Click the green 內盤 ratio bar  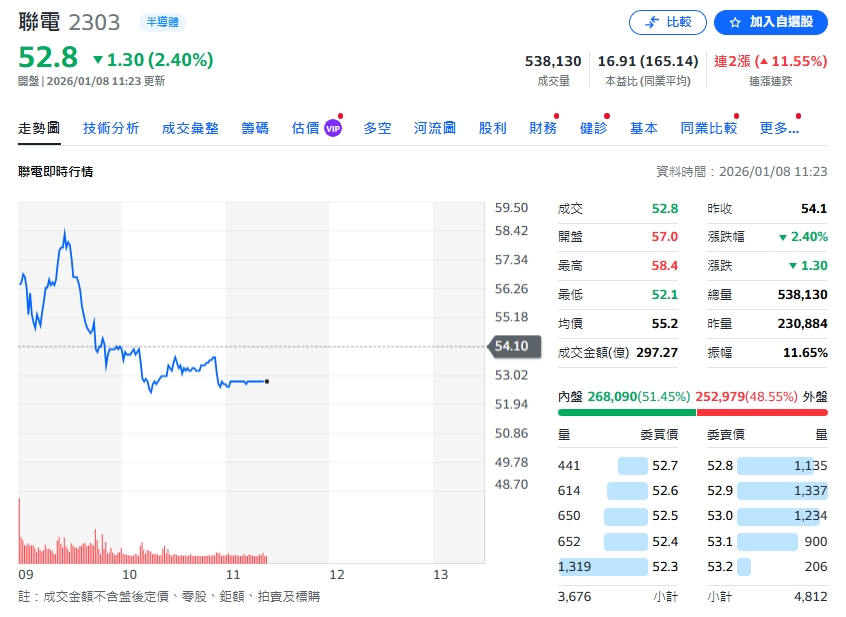pyautogui.click(x=626, y=412)
